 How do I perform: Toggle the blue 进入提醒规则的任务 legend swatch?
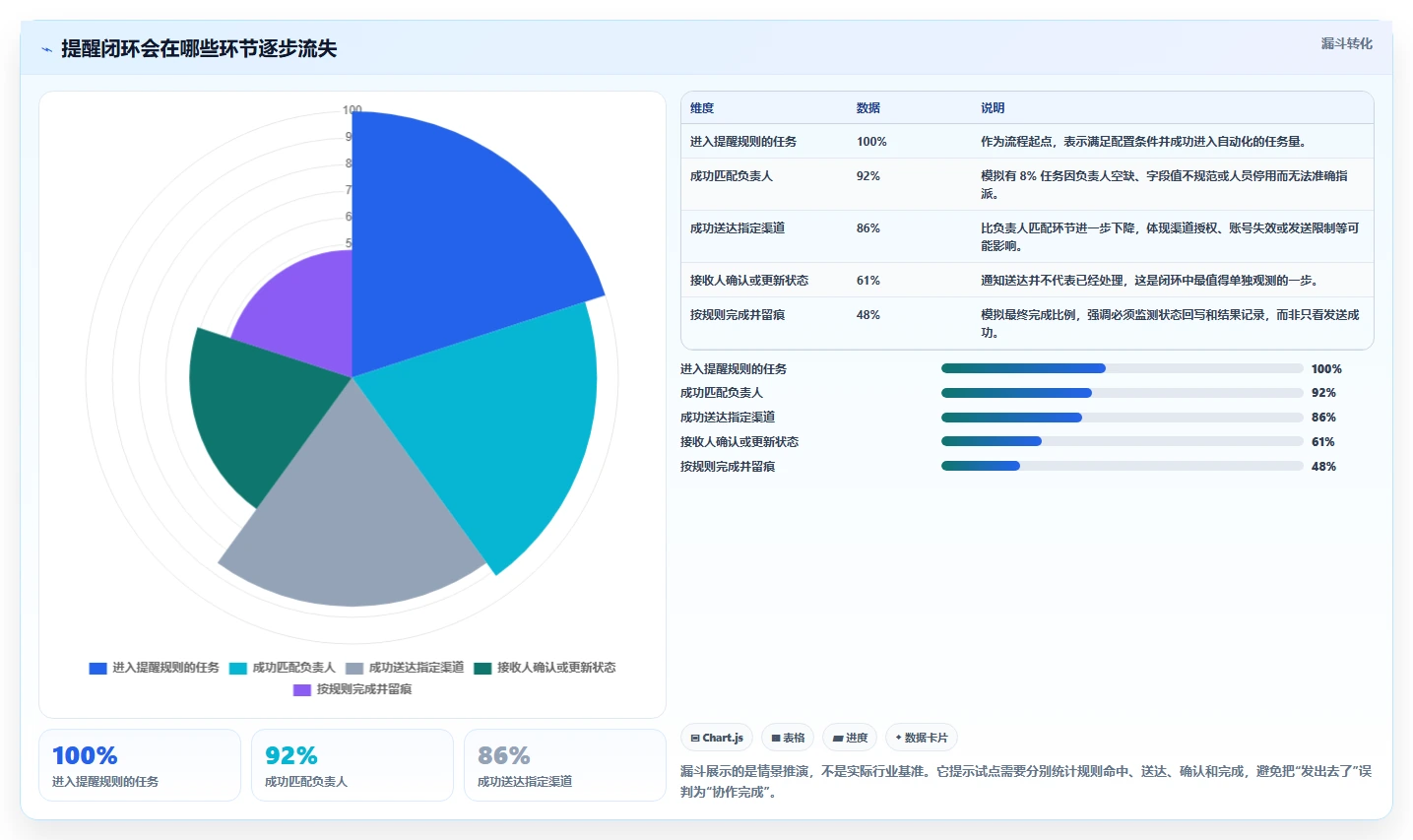tap(97, 668)
